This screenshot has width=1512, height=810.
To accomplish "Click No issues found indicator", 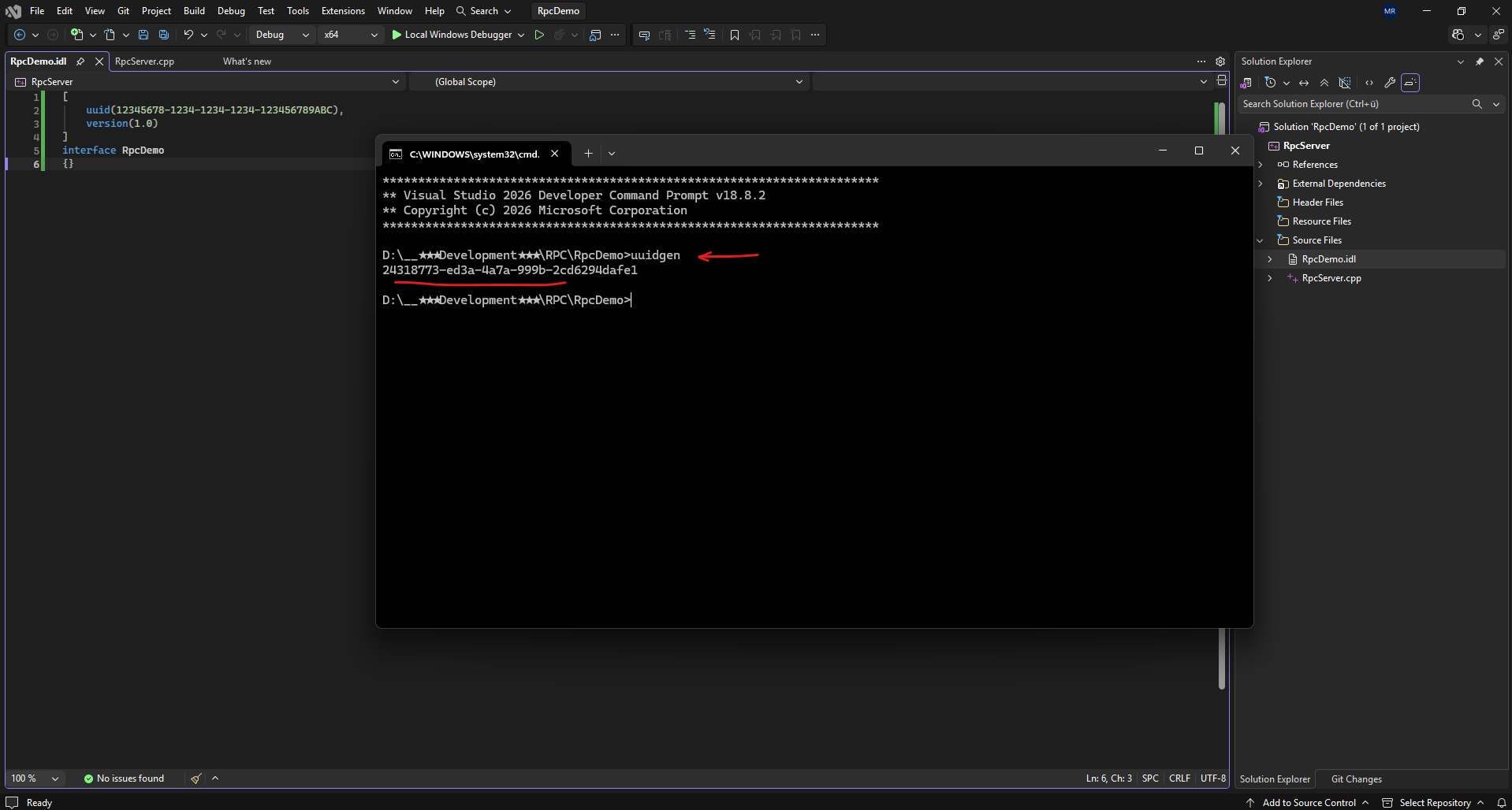I will pyautogui.click(x=124, y=778).
